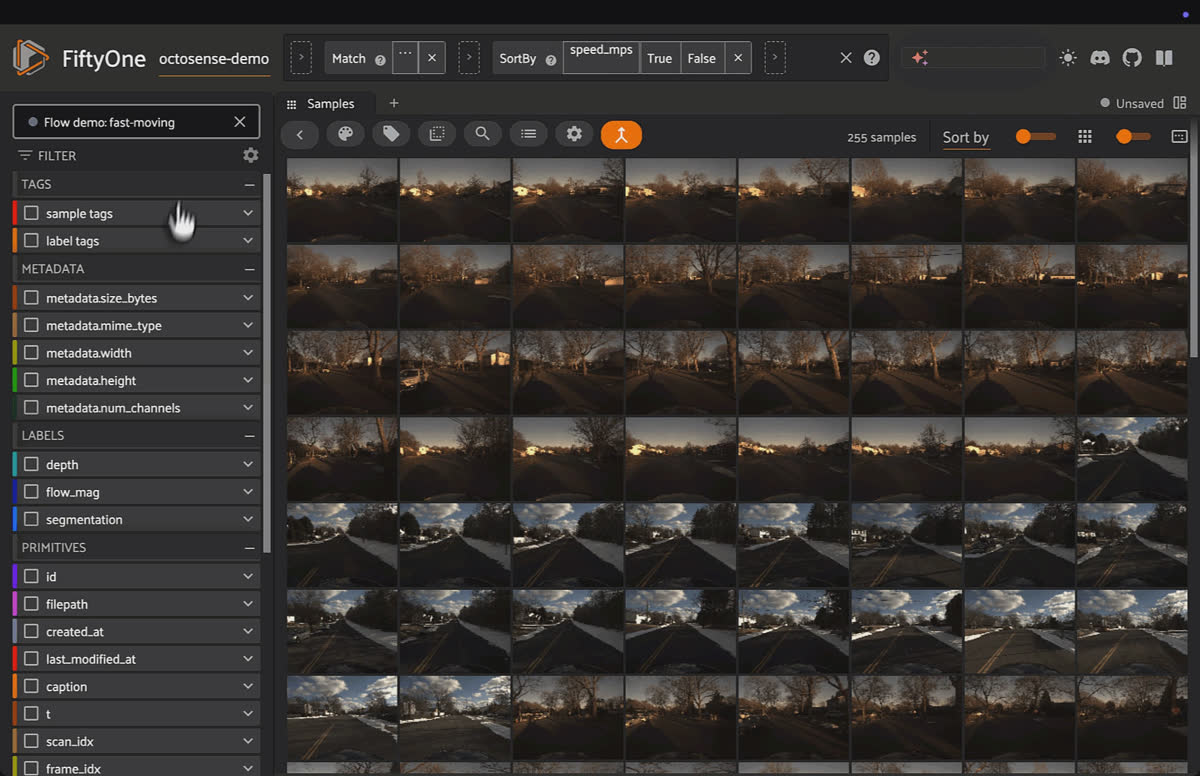Open the documentation book icon
The image size is (1200, 776).
[x=1164, y=58]
